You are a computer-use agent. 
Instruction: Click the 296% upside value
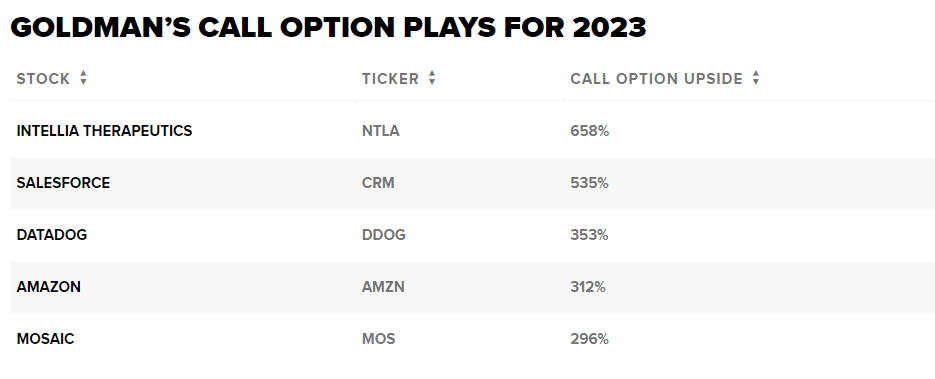coord(590,338)
